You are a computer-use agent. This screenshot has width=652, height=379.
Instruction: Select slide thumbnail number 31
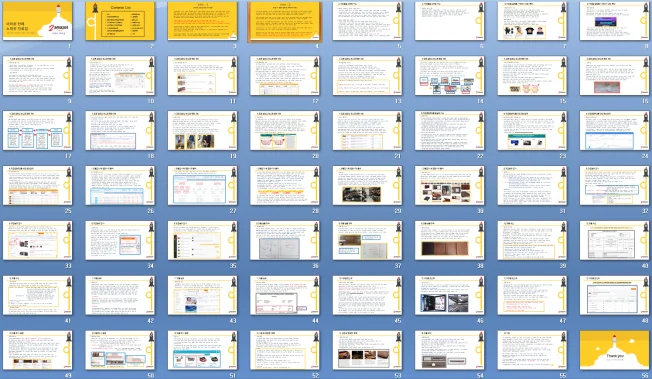coord(532,186)
